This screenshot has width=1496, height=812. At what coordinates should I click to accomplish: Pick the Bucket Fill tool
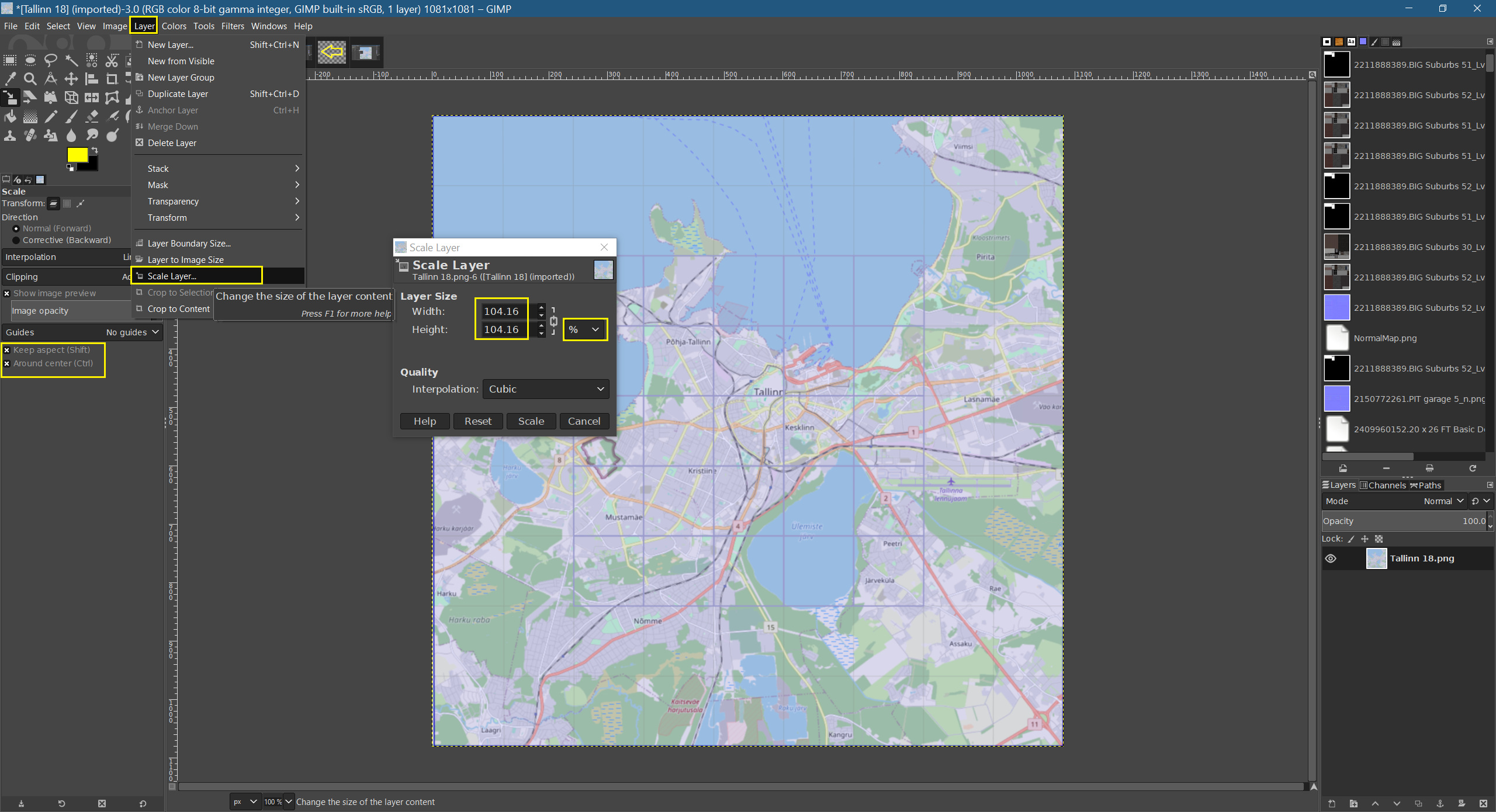[10, 117]
